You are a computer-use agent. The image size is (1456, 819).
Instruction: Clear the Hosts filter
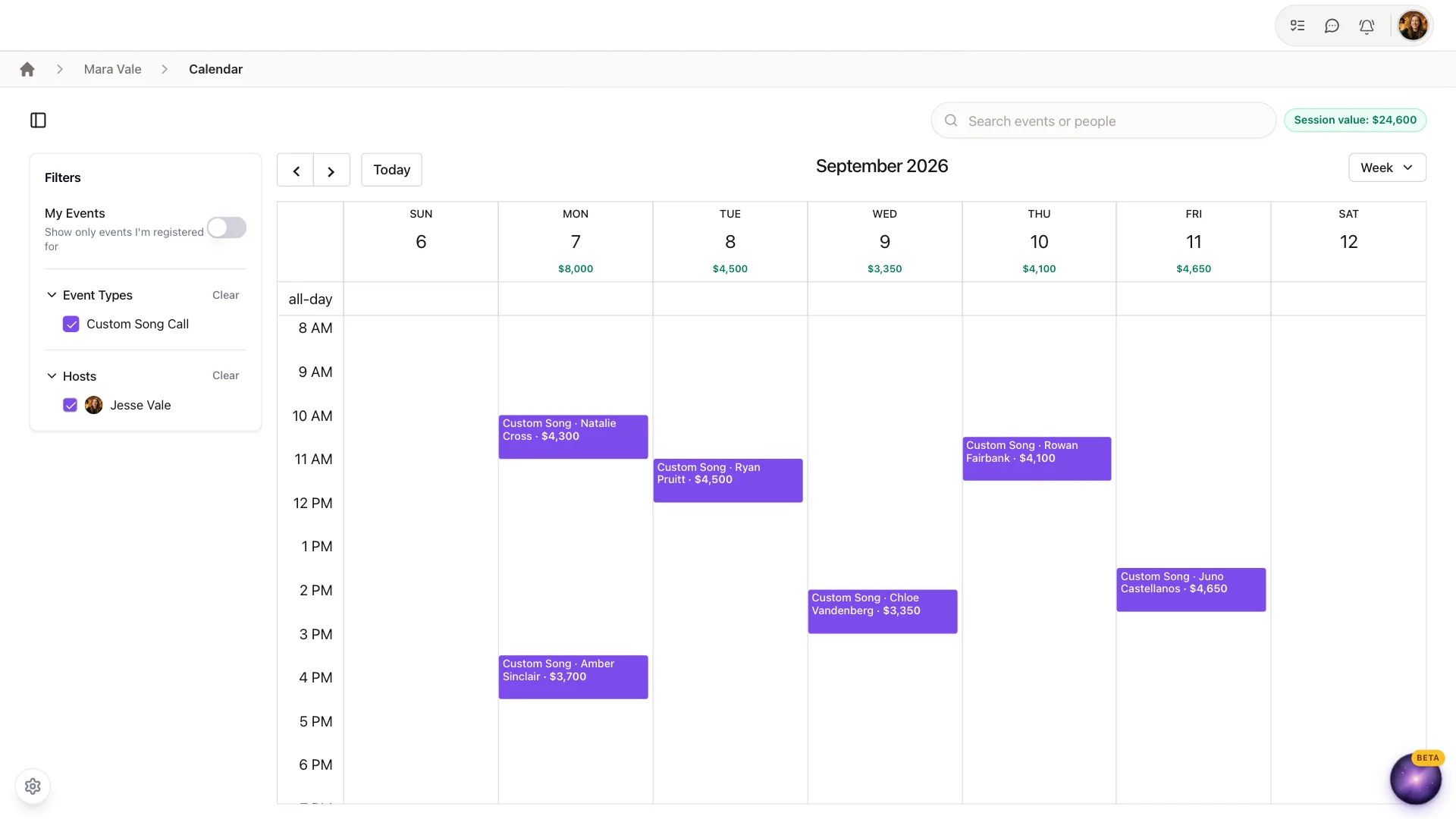(225, 375)
